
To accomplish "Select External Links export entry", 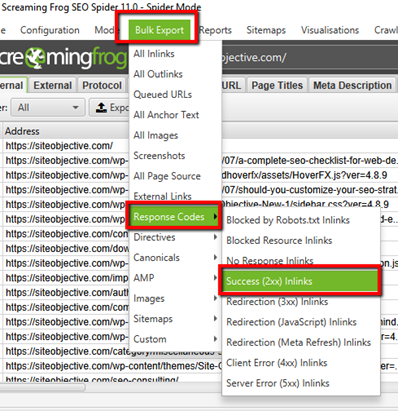I will [x=175, y=196].
